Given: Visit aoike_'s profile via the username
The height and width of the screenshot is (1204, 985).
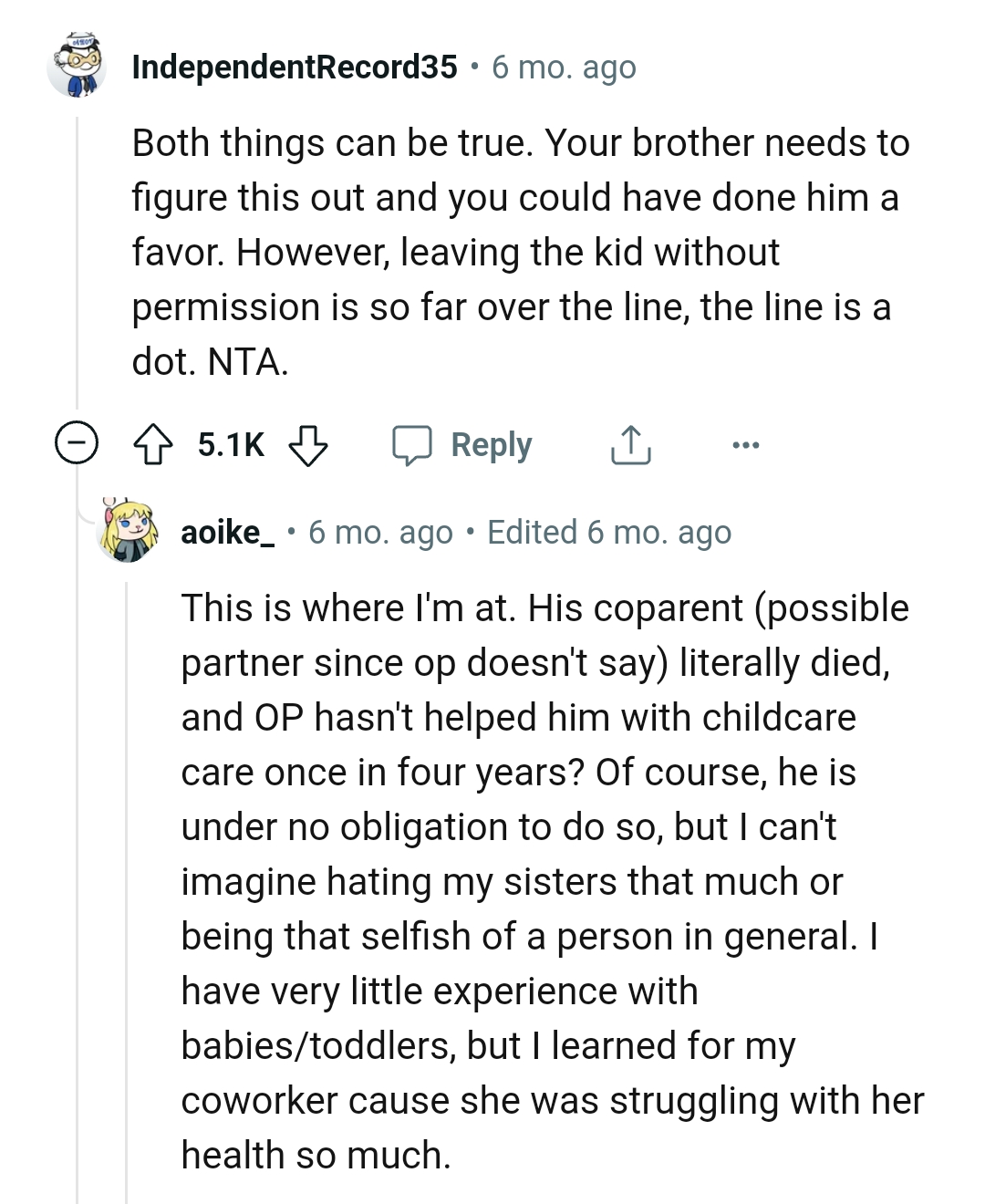Looking at the screenshot, I should pos(225,533).
